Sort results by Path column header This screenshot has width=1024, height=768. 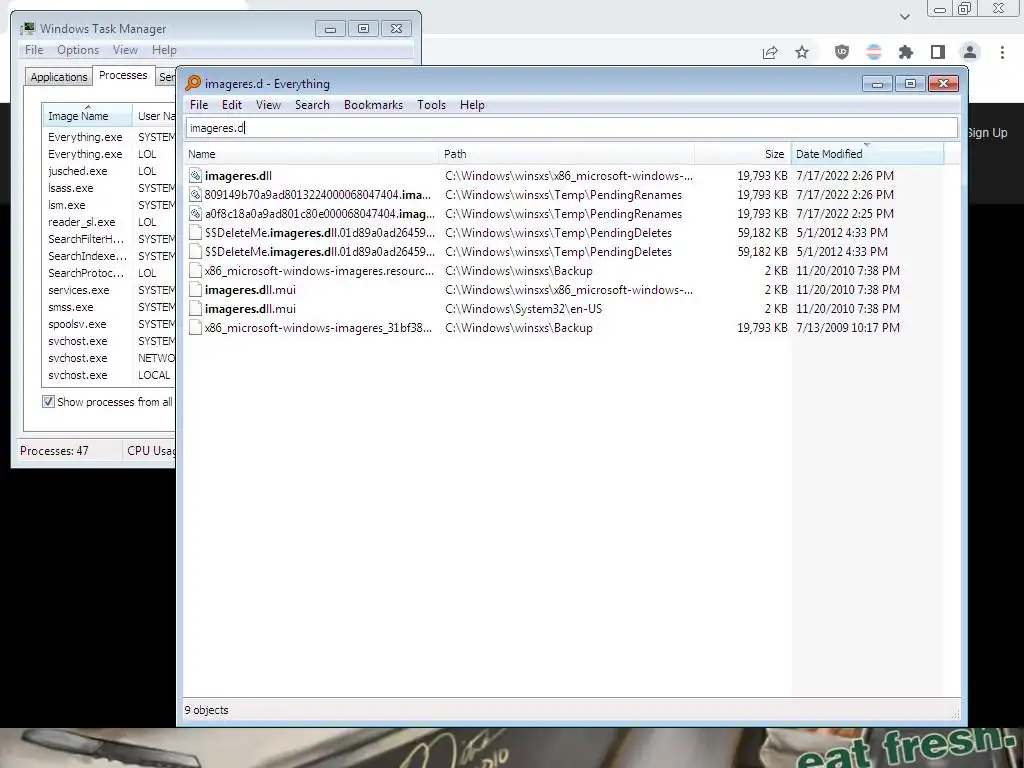point(566,154)
